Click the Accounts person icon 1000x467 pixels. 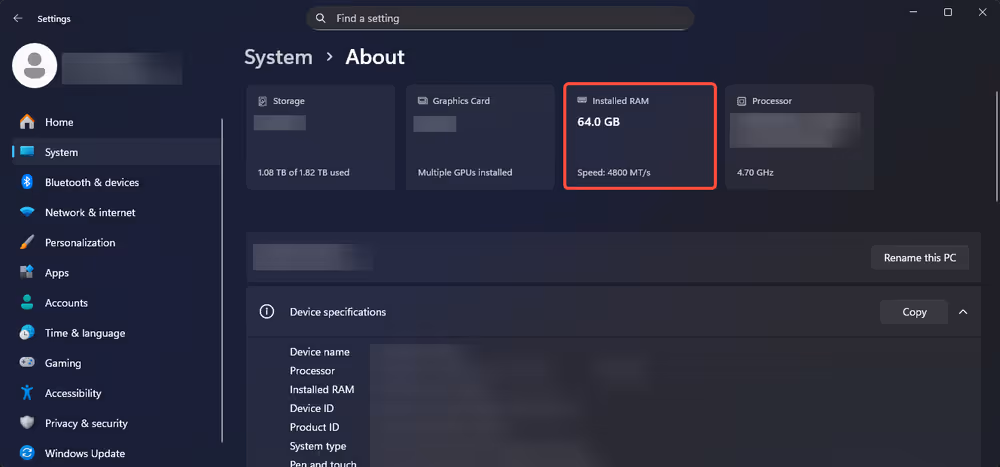27,303
